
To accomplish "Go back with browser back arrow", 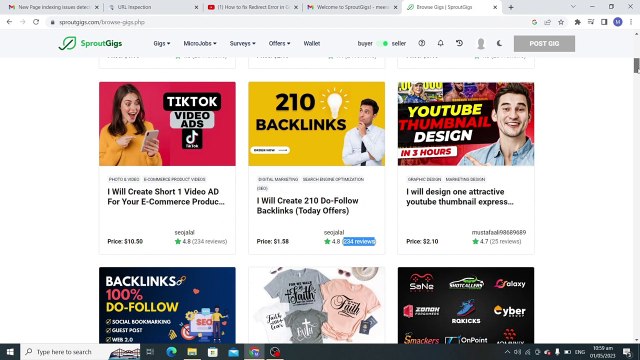I will 9,22.
